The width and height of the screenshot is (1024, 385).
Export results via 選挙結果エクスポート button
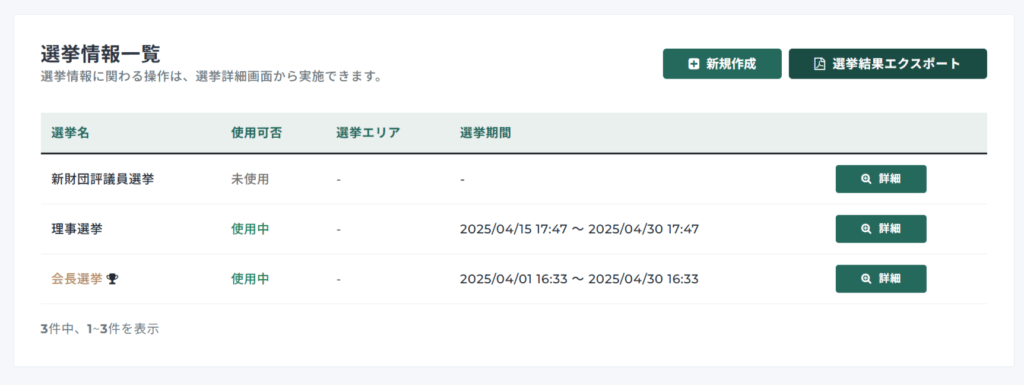tap(888, 64)
